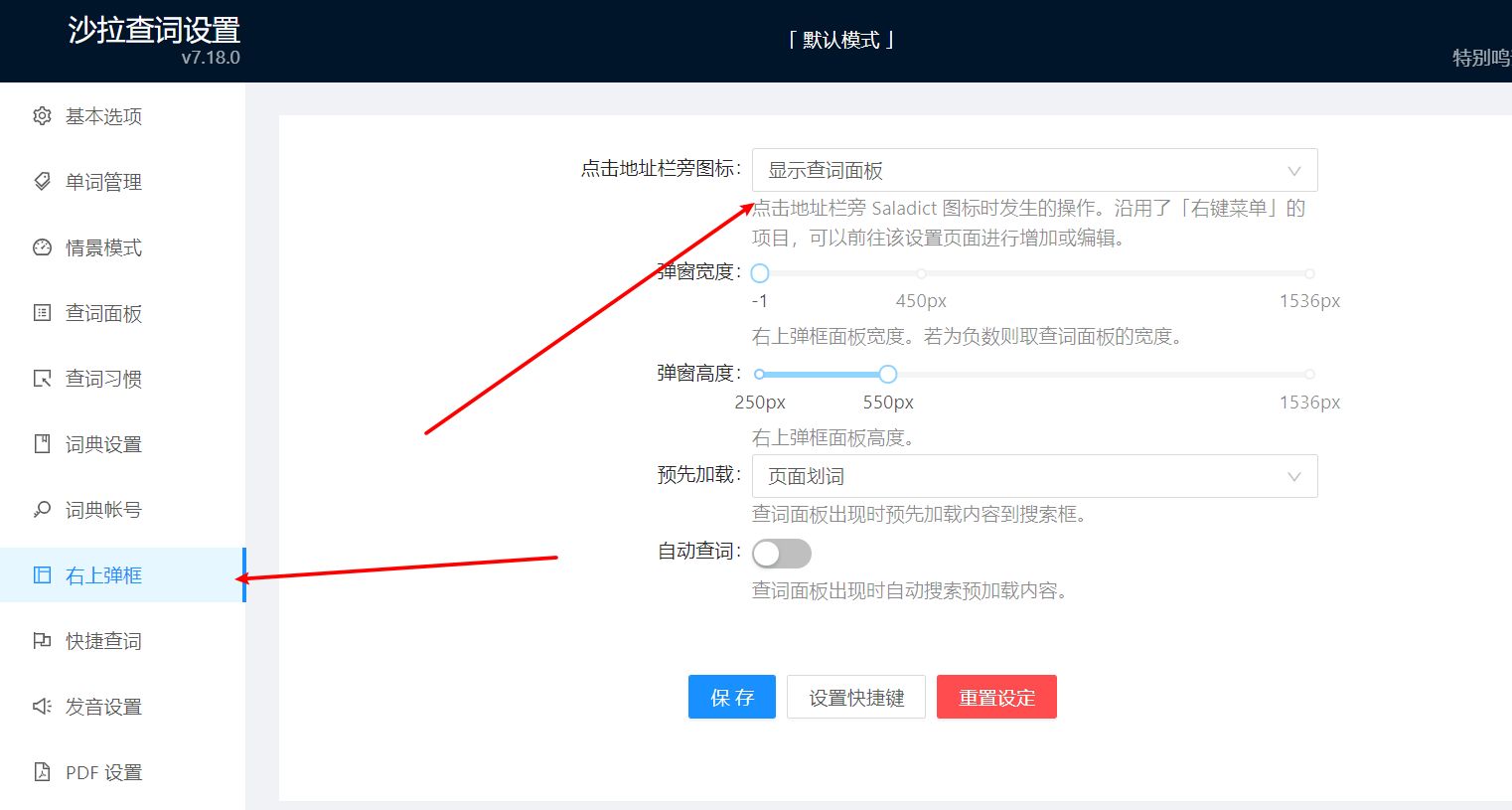Click the PDF file icon beside PDF 设置
The width and height of the screenshot is (1512, 810).
pyautogui.click(x=42, y=772)
